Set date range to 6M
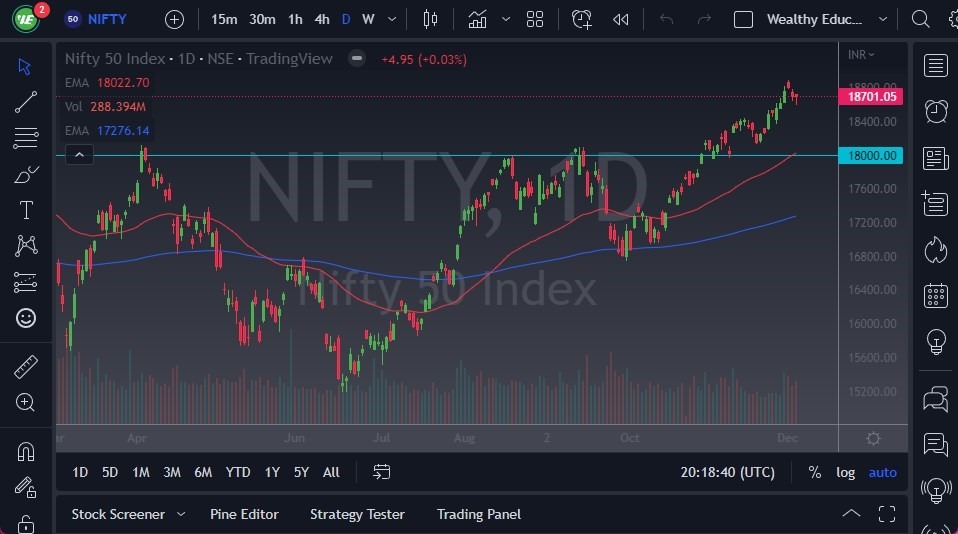Viewport: 958px width, 534px height. pos(203,472)
